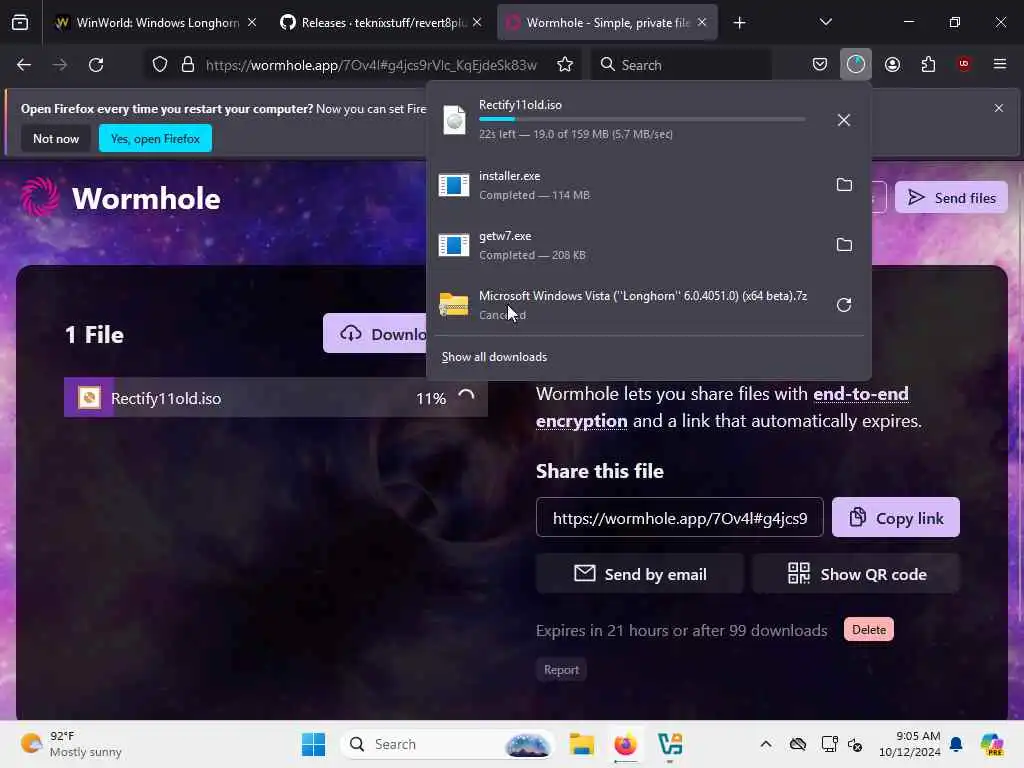This screenshot has width=1024, height=768.
Task: Reload the current Wormhole page
Action: 96,65
